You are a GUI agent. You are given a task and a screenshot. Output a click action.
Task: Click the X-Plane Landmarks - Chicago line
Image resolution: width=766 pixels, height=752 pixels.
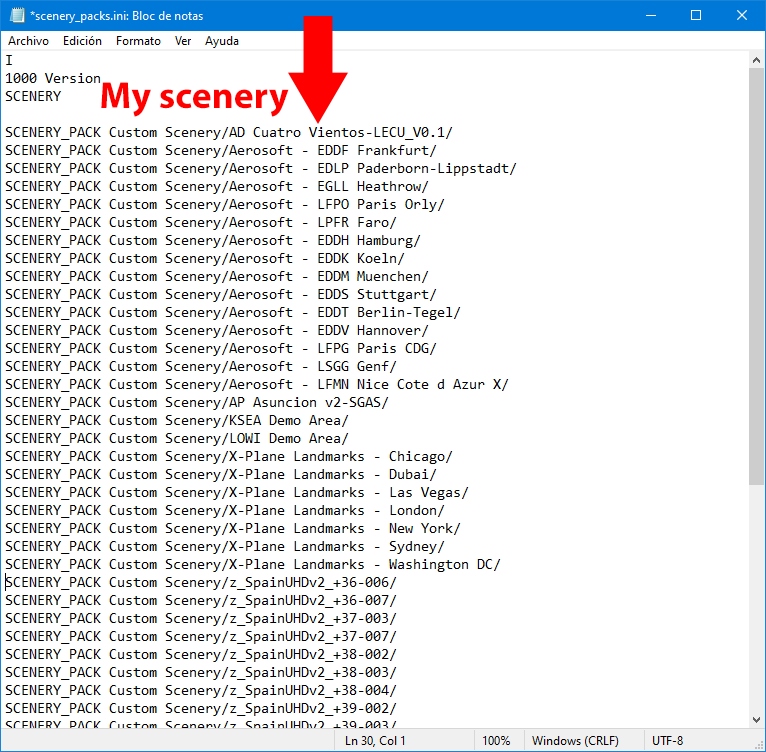tap(229, 457)
